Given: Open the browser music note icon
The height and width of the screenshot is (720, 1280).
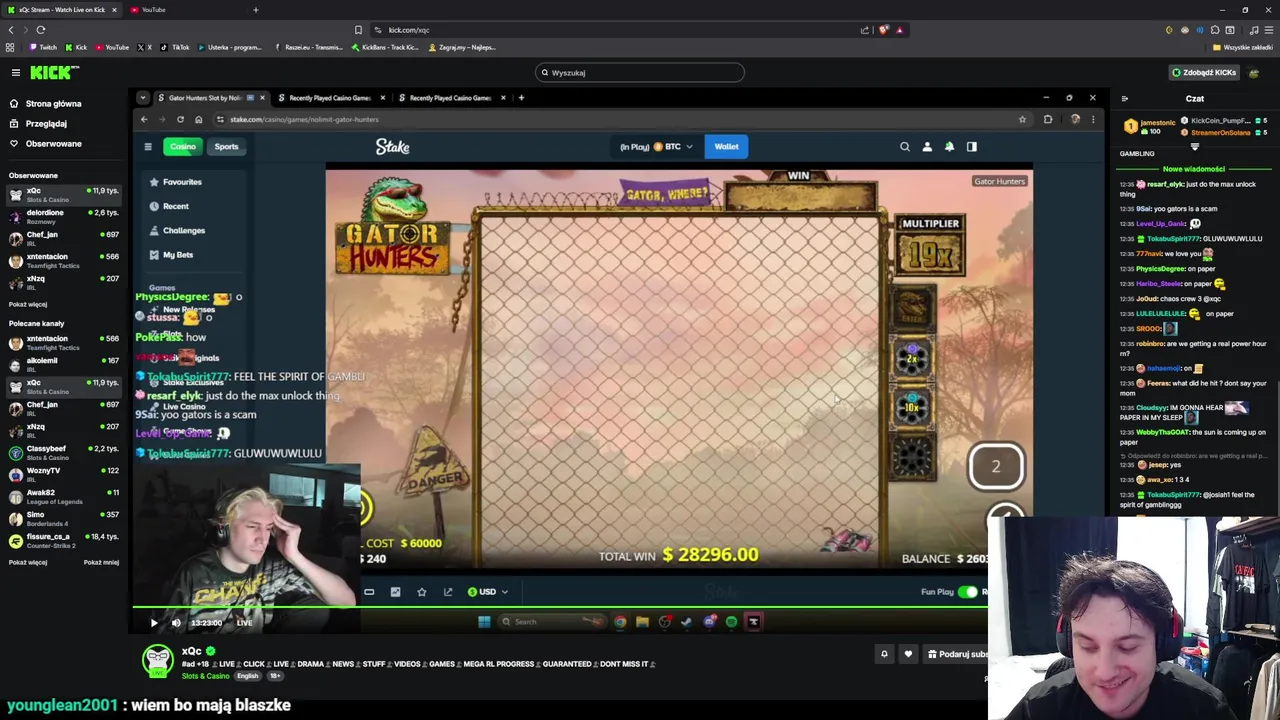Looking at the screenshot, I should [x=1254, y=30].
